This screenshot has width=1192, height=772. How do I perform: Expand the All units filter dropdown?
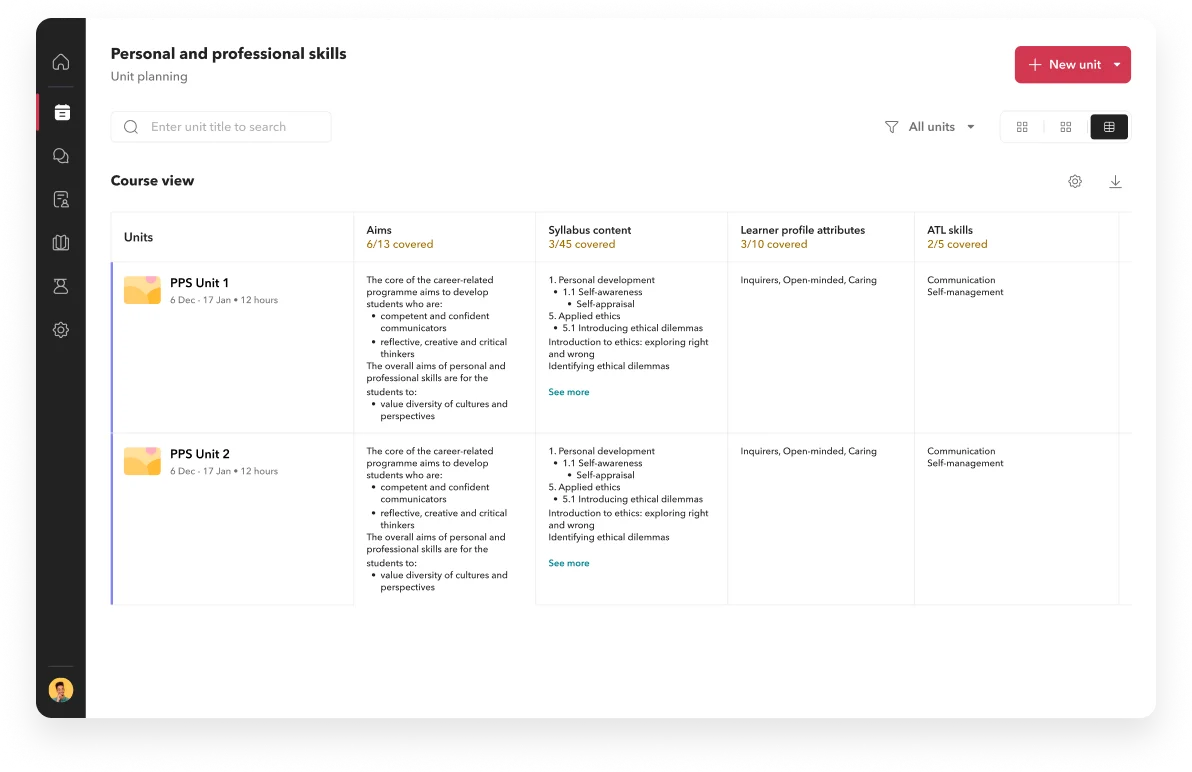point(930,127)
